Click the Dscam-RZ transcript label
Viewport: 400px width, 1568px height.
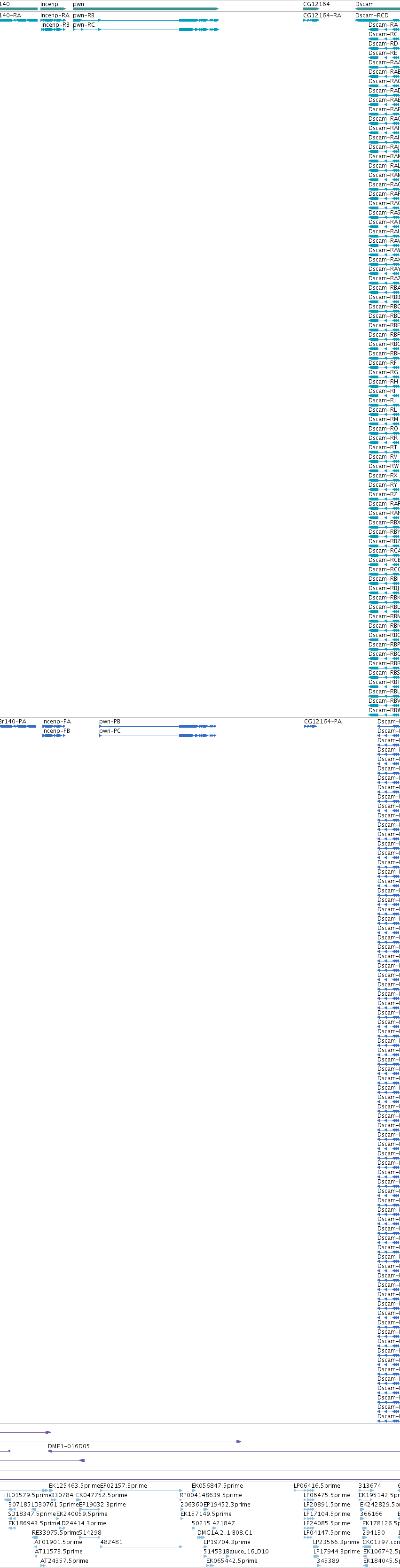point(383,494)
